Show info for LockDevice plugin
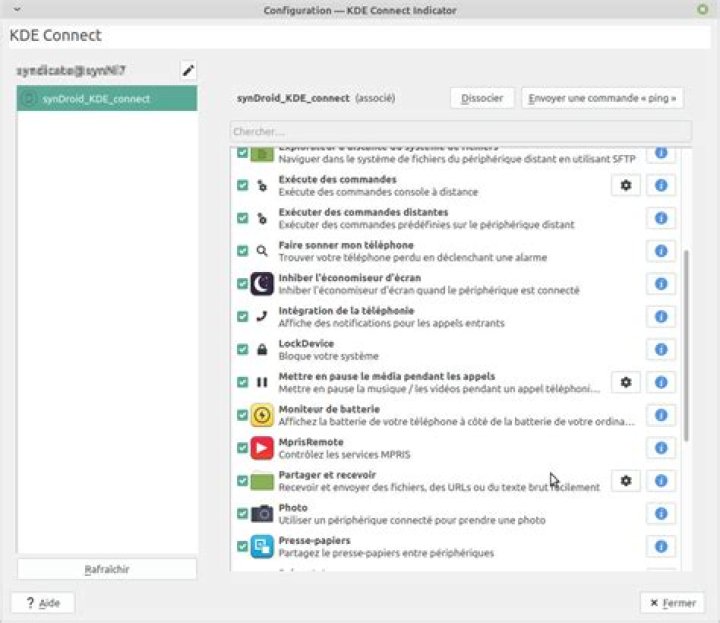The image size is (720, 623). pos(661,349)
